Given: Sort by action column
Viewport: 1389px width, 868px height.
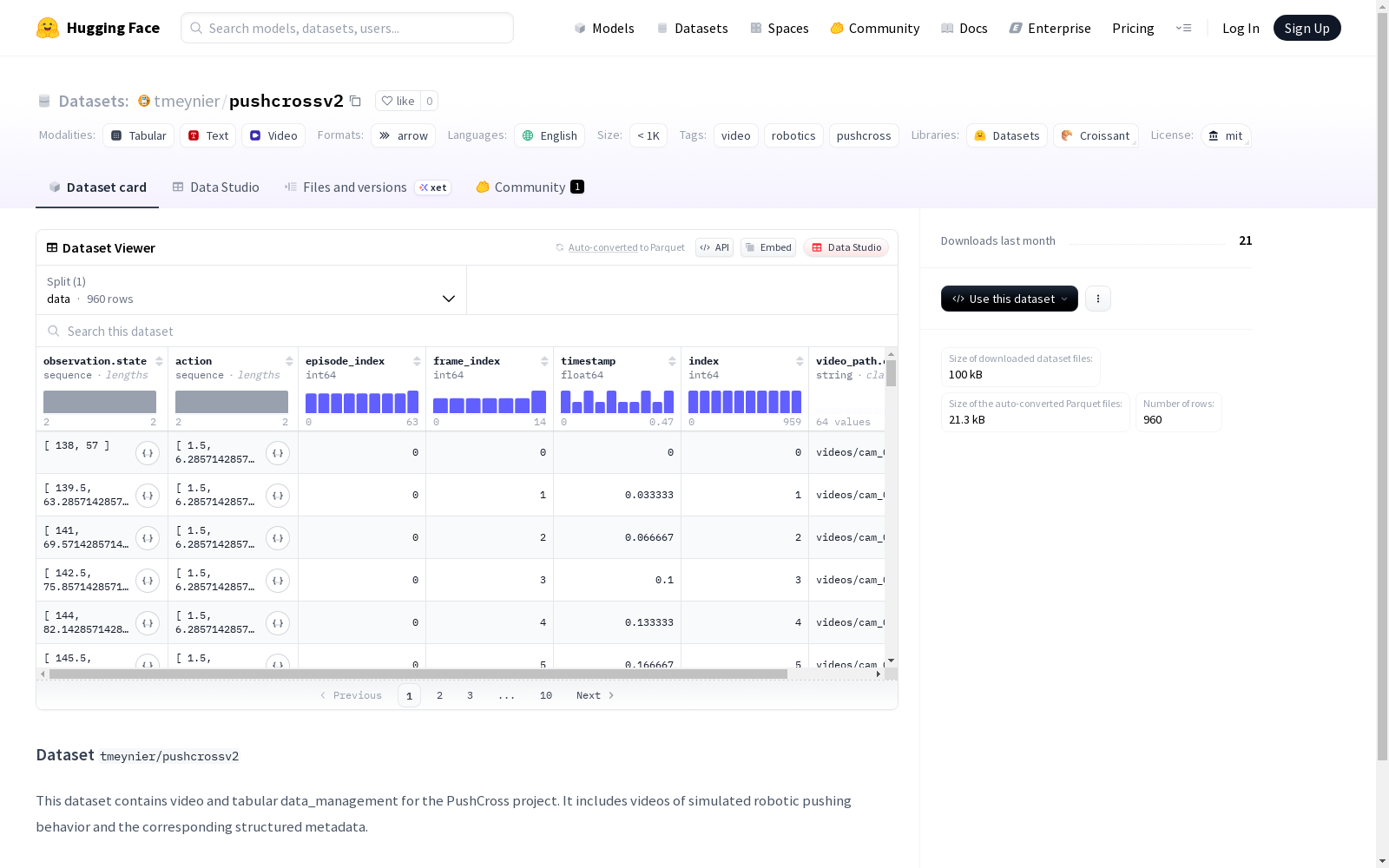Looking at the screenshot, I should pos(289,361).
